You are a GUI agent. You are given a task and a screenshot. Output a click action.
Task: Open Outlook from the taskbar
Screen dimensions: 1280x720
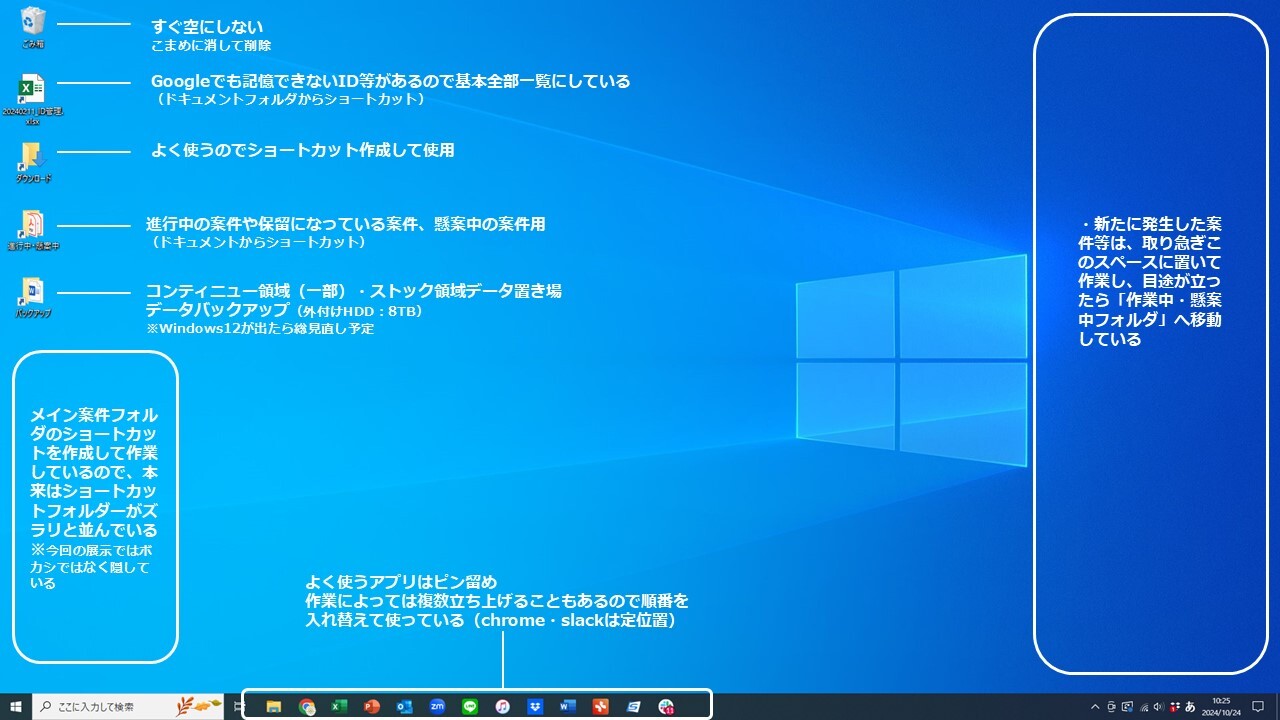[405, 707]
